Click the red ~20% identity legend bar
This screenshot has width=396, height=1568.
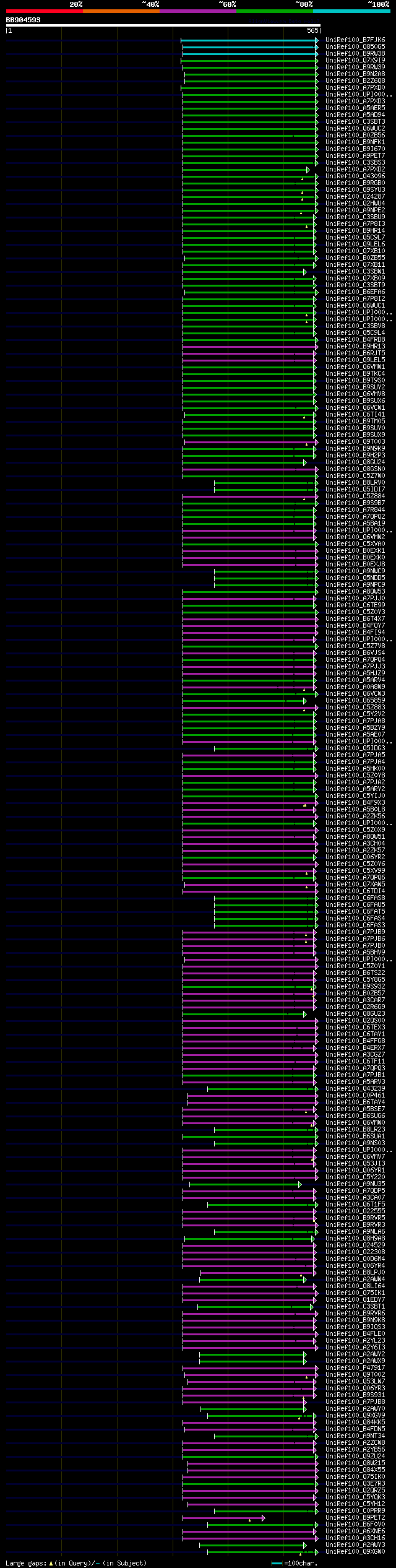pyautogui.click(x=45, y=11)
